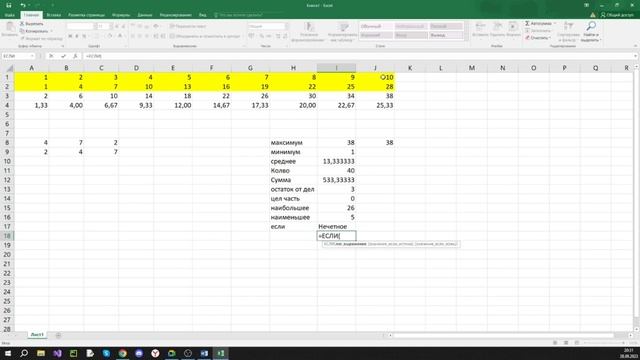The image size is (640, 360).
Task: Click Merge and Center button
Action: [x=205, y=36]
